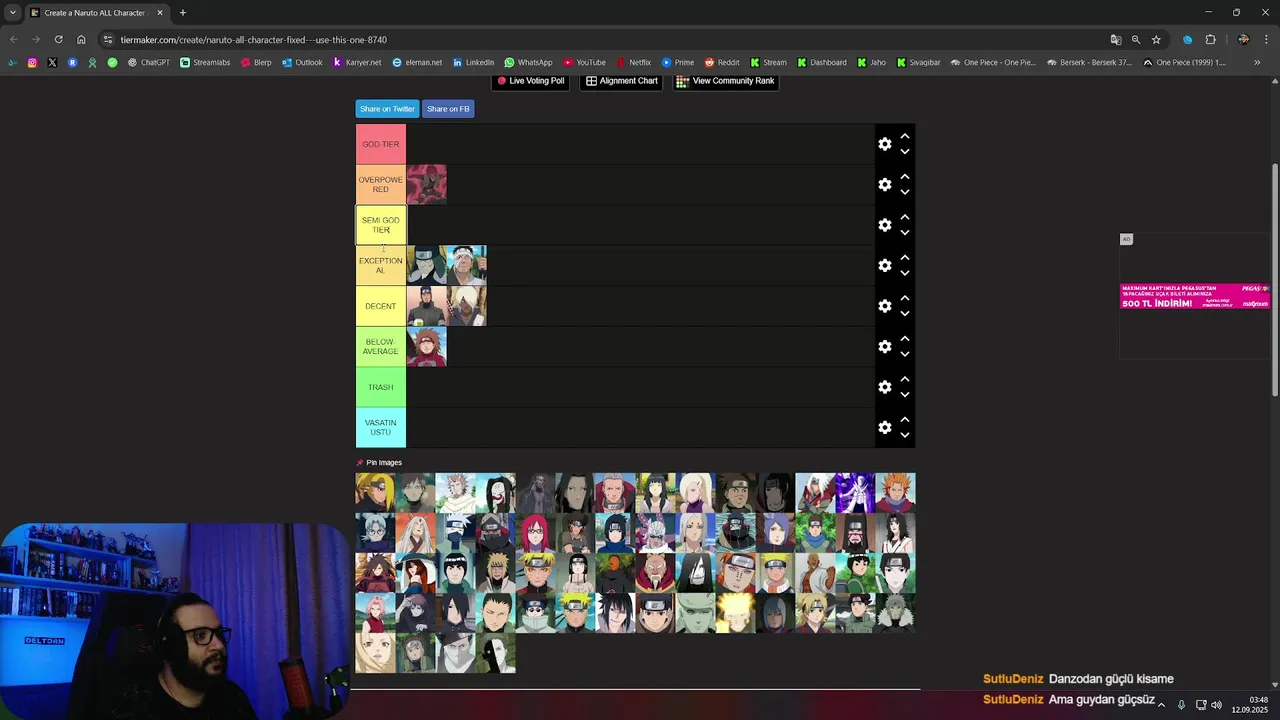
Task: Pick the Jiraiya white-haired thumbnail
Action: (x=815, y=493)
